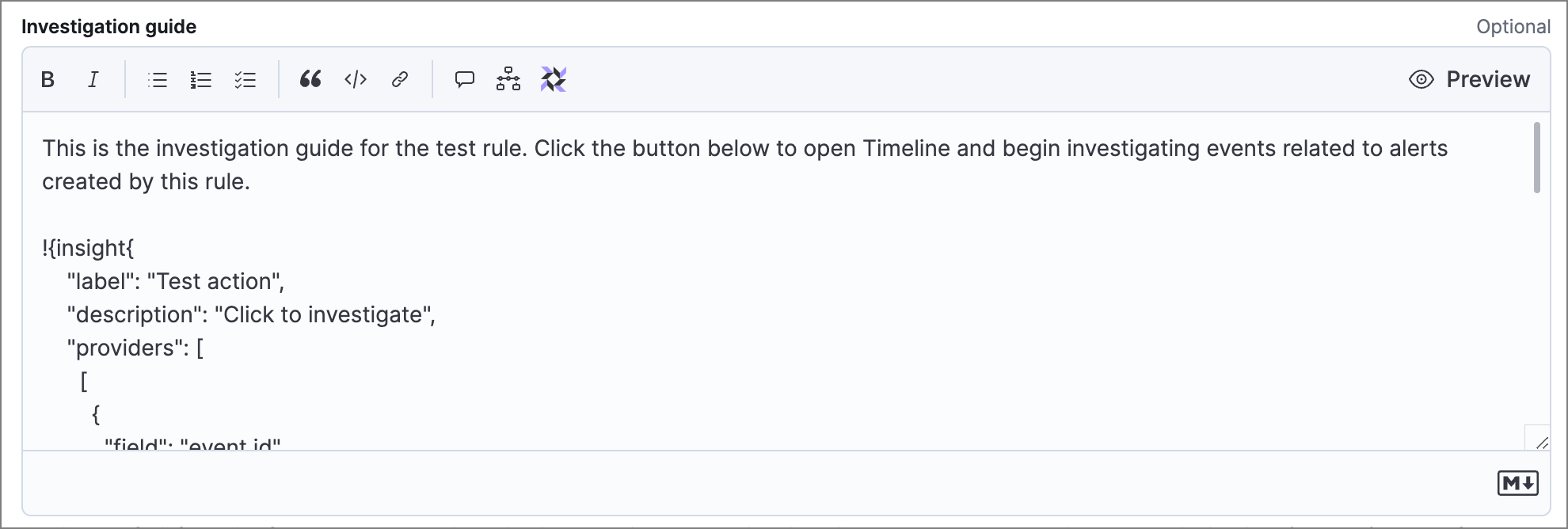The width and height of the screenshot is (1568, 529).
Task: Toggle bold formatting
Action: 48,79
